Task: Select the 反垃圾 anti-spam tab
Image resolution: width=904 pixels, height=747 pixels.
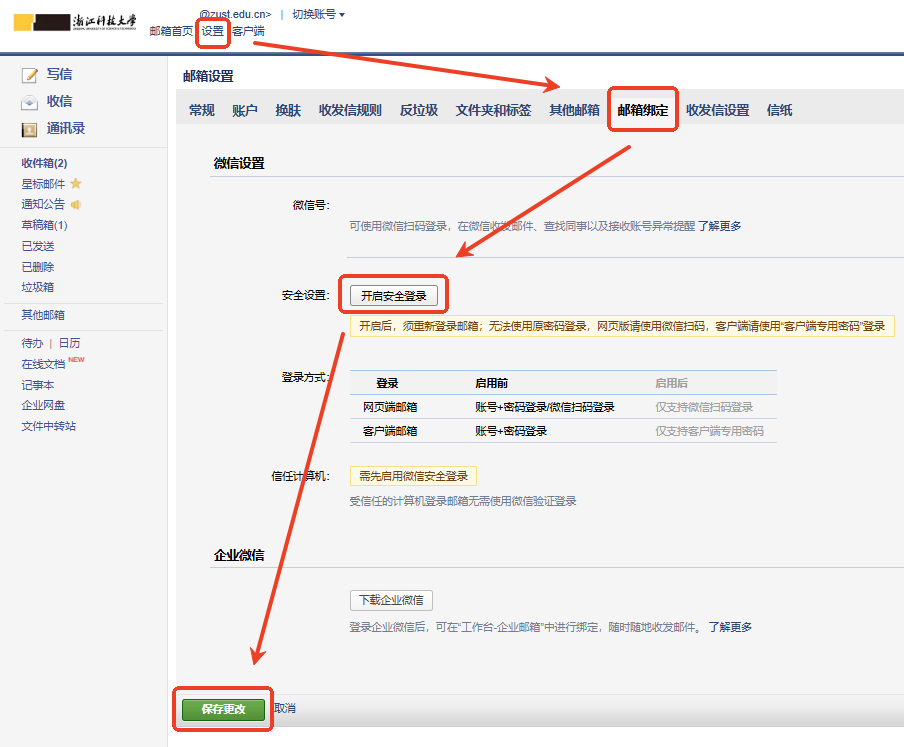Action: click(418, 111)
